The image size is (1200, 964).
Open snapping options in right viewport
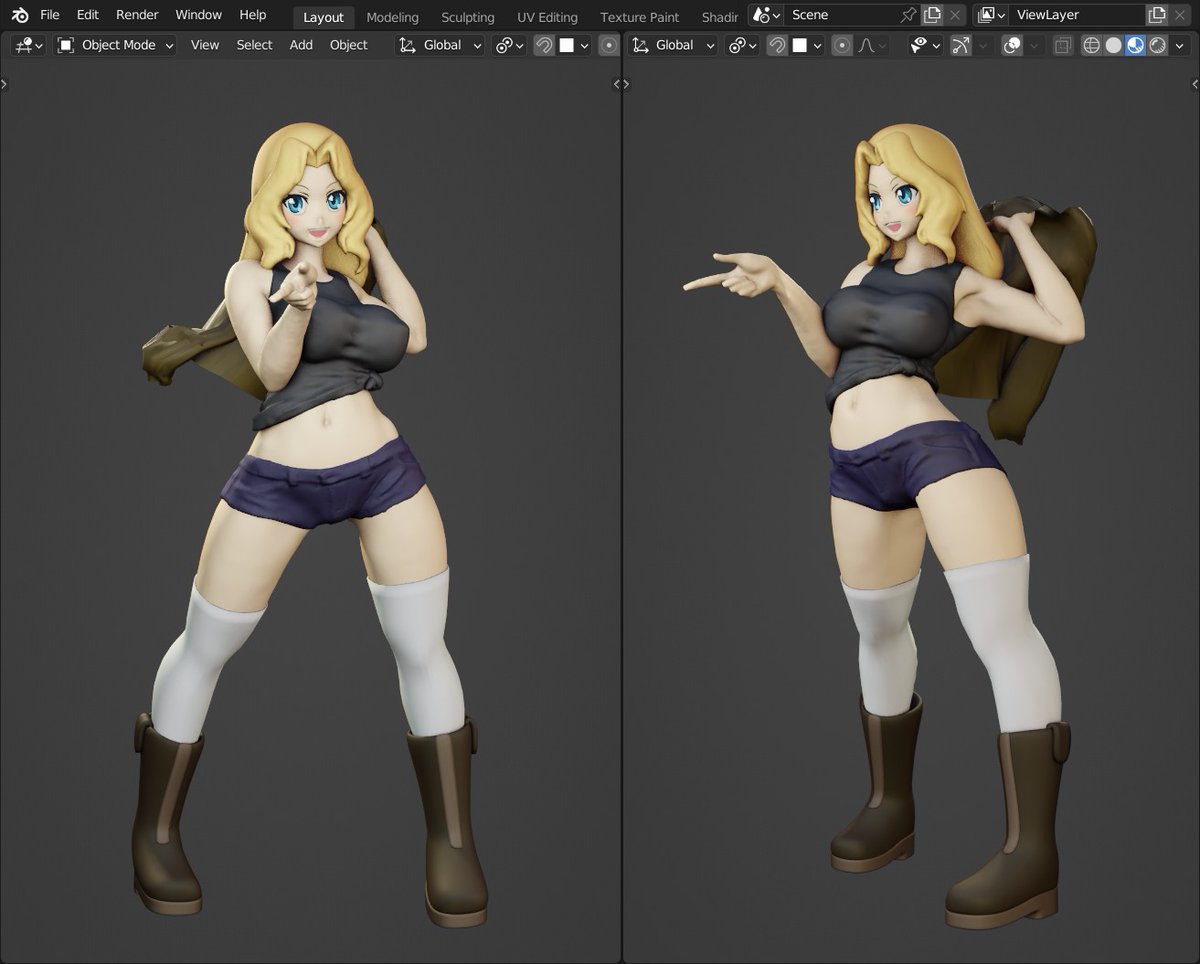pyautogui.click(x=808, y=45)
